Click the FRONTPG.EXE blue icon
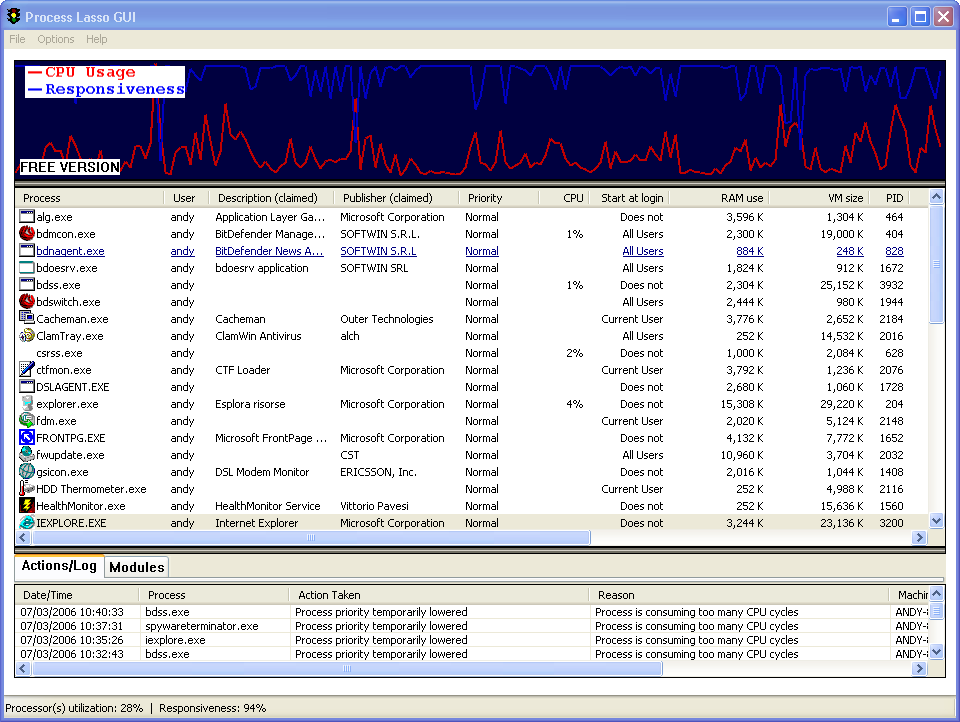 [27, 438]
